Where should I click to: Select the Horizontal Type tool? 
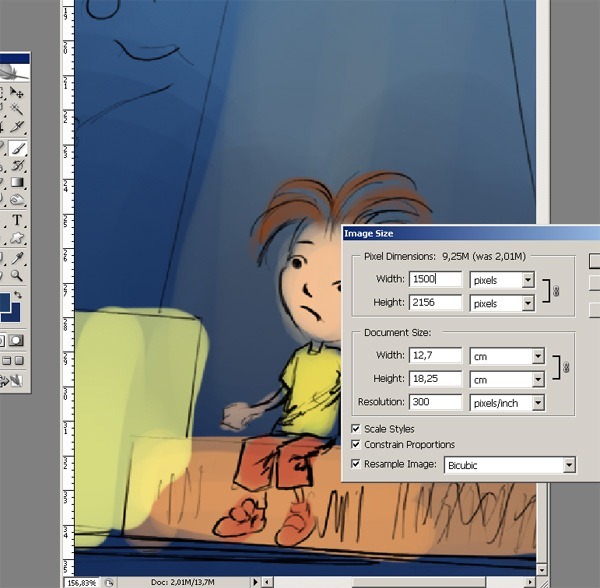tap(18, 220)
